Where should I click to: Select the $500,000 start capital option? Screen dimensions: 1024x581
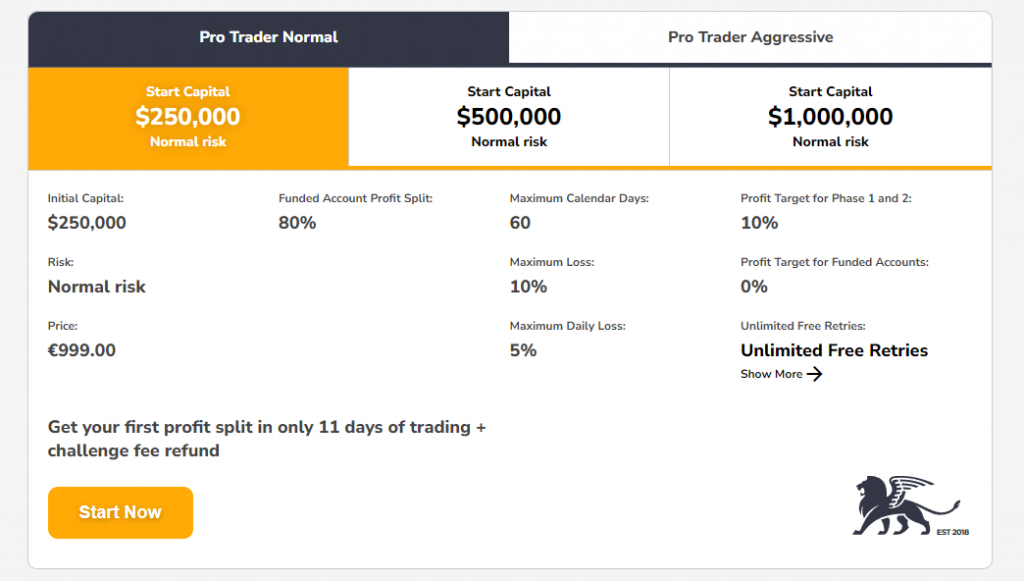coord(509,116)
